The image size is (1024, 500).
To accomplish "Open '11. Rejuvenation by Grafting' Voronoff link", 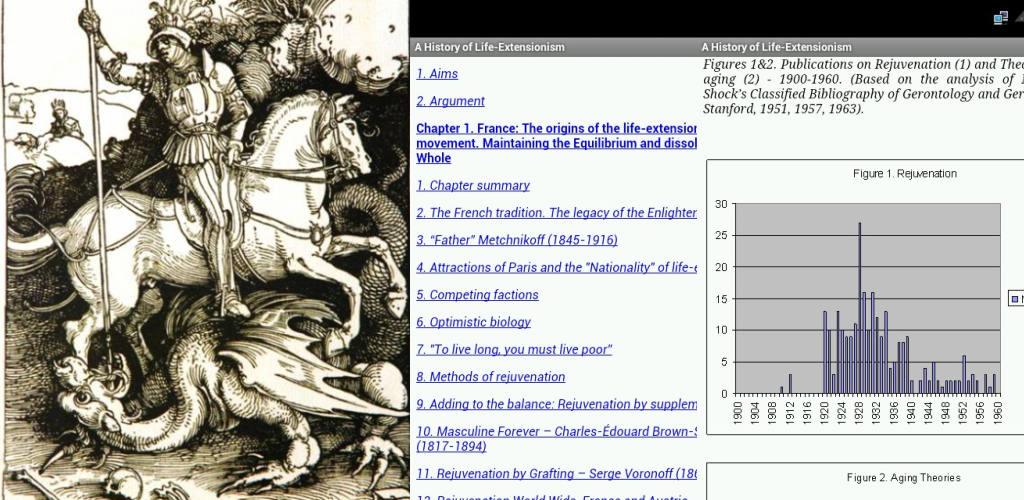I will coord(556,474).
